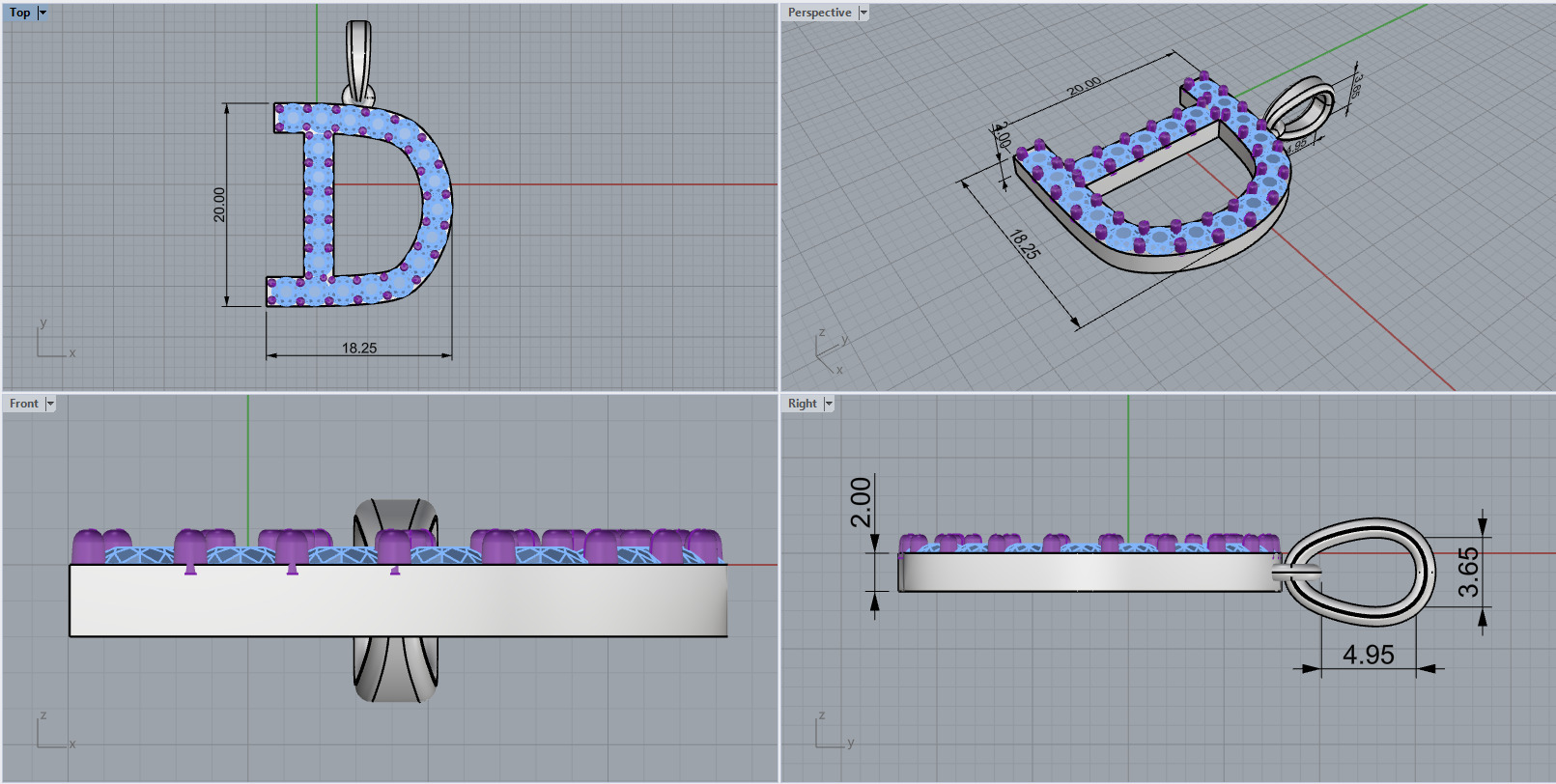The width and height of the screenshot is (1556, 784).
Task: Click the world axes icon in Right viewport
Action: (x=835, y=730)
